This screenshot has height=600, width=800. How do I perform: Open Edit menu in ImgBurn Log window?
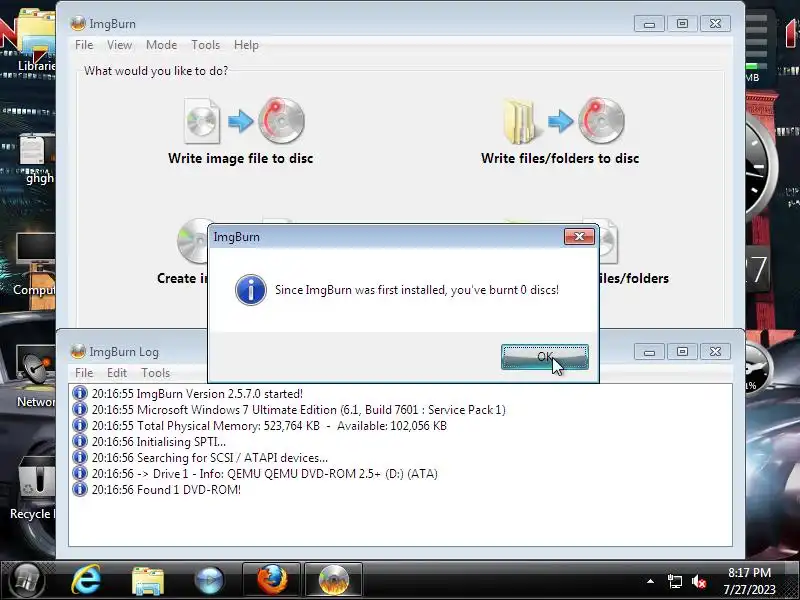(x=116, y=373)
